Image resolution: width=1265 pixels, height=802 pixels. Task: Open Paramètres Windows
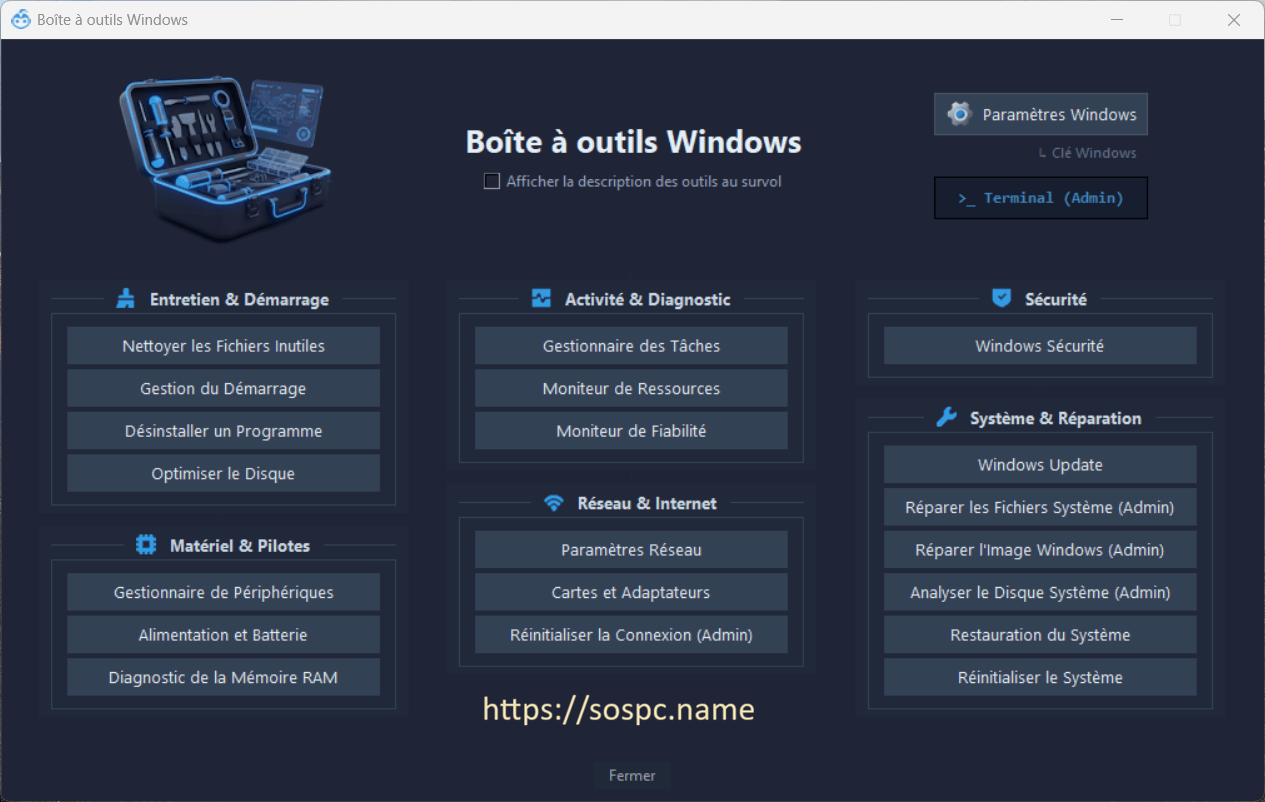(x=1040, y=114)
